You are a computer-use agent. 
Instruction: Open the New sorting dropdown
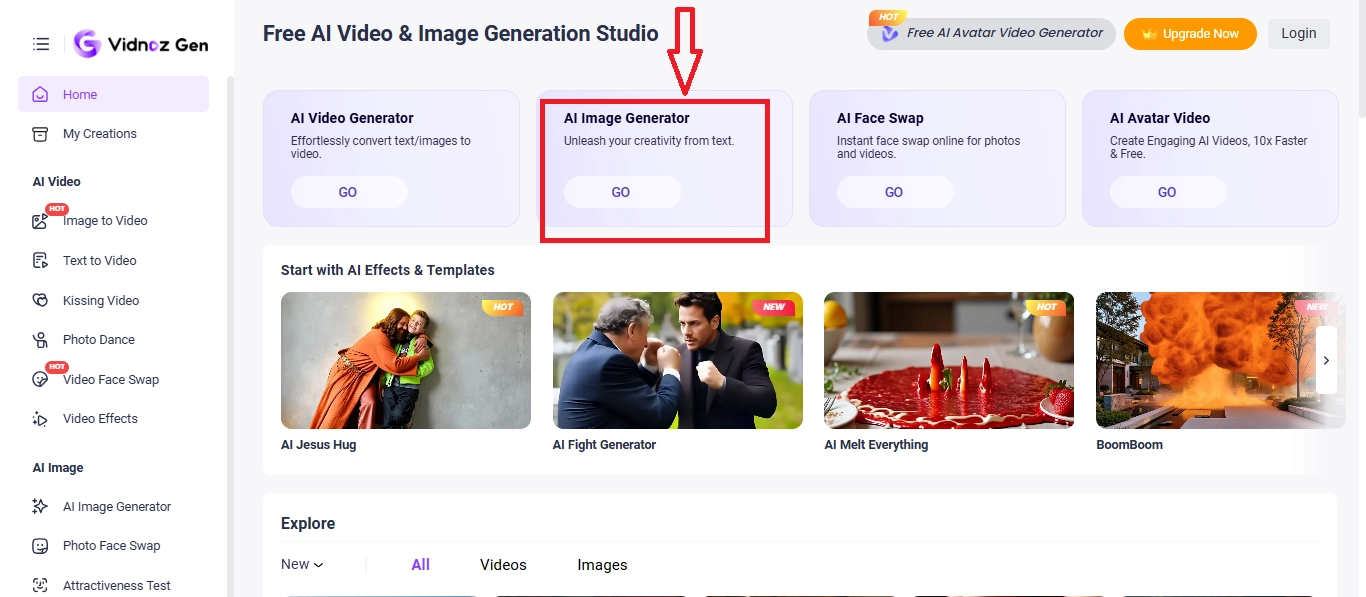coord(300,564)
